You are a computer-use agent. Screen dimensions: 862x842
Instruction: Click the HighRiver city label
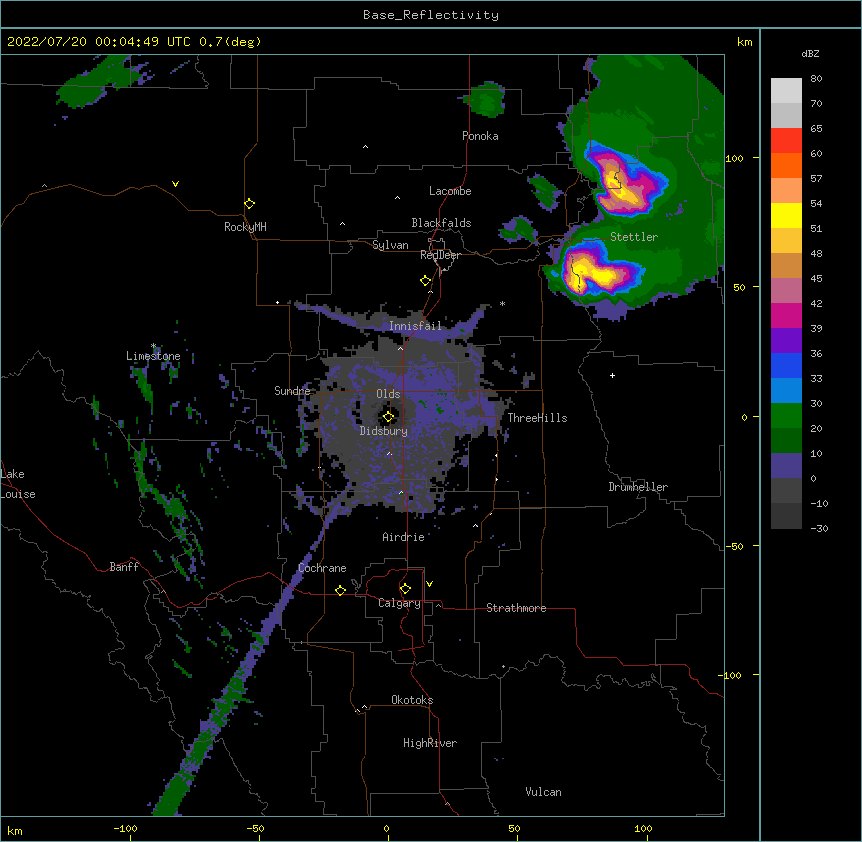point(430,743)
